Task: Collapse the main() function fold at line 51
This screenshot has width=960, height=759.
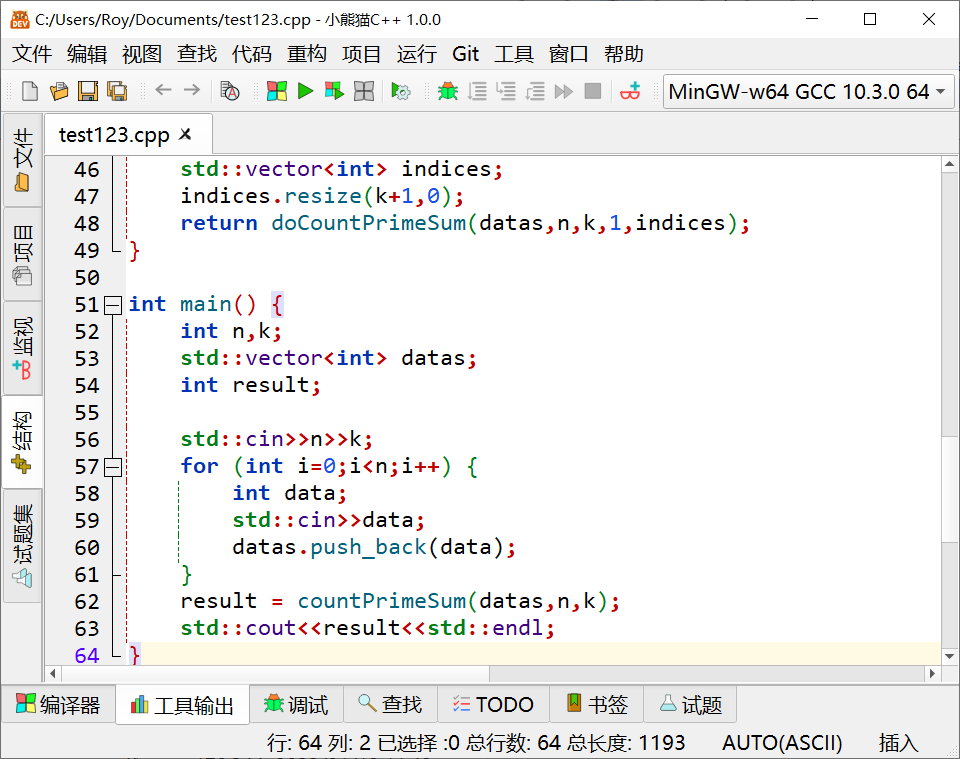Action: coord(113,305)
